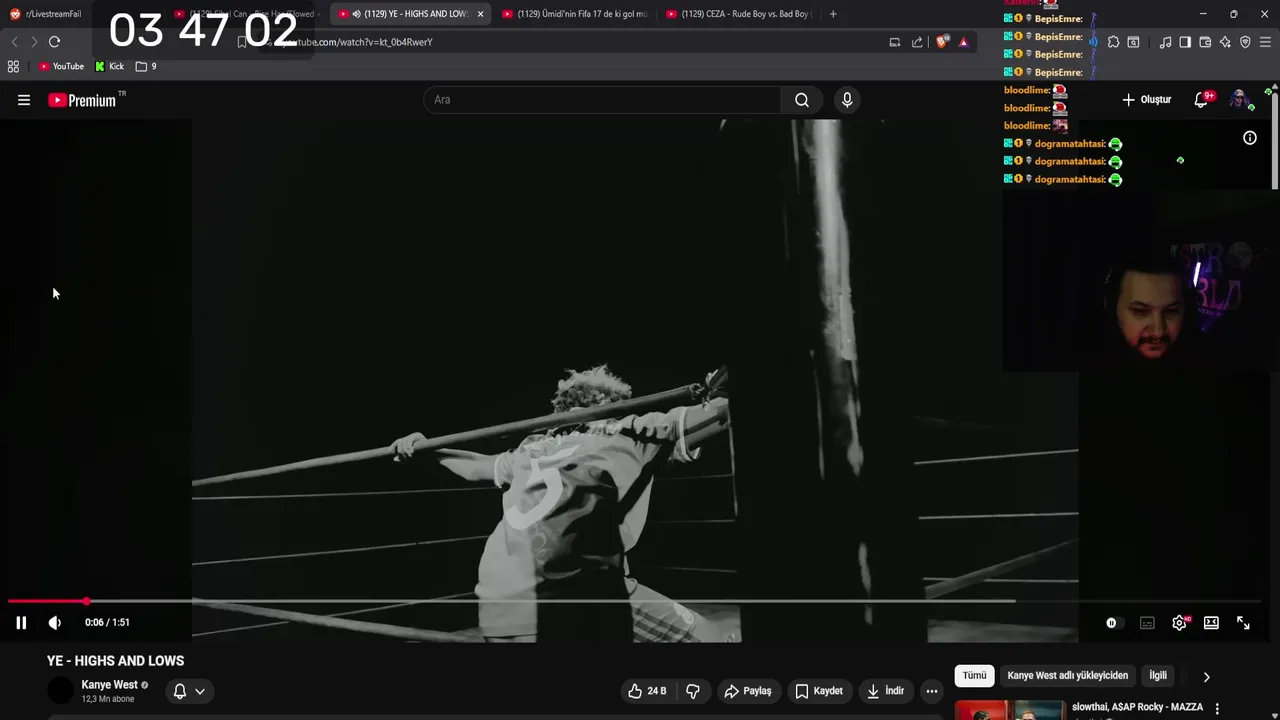Click install/cast icon in address bar
The image size is (1280, 720).
(895, 42)
